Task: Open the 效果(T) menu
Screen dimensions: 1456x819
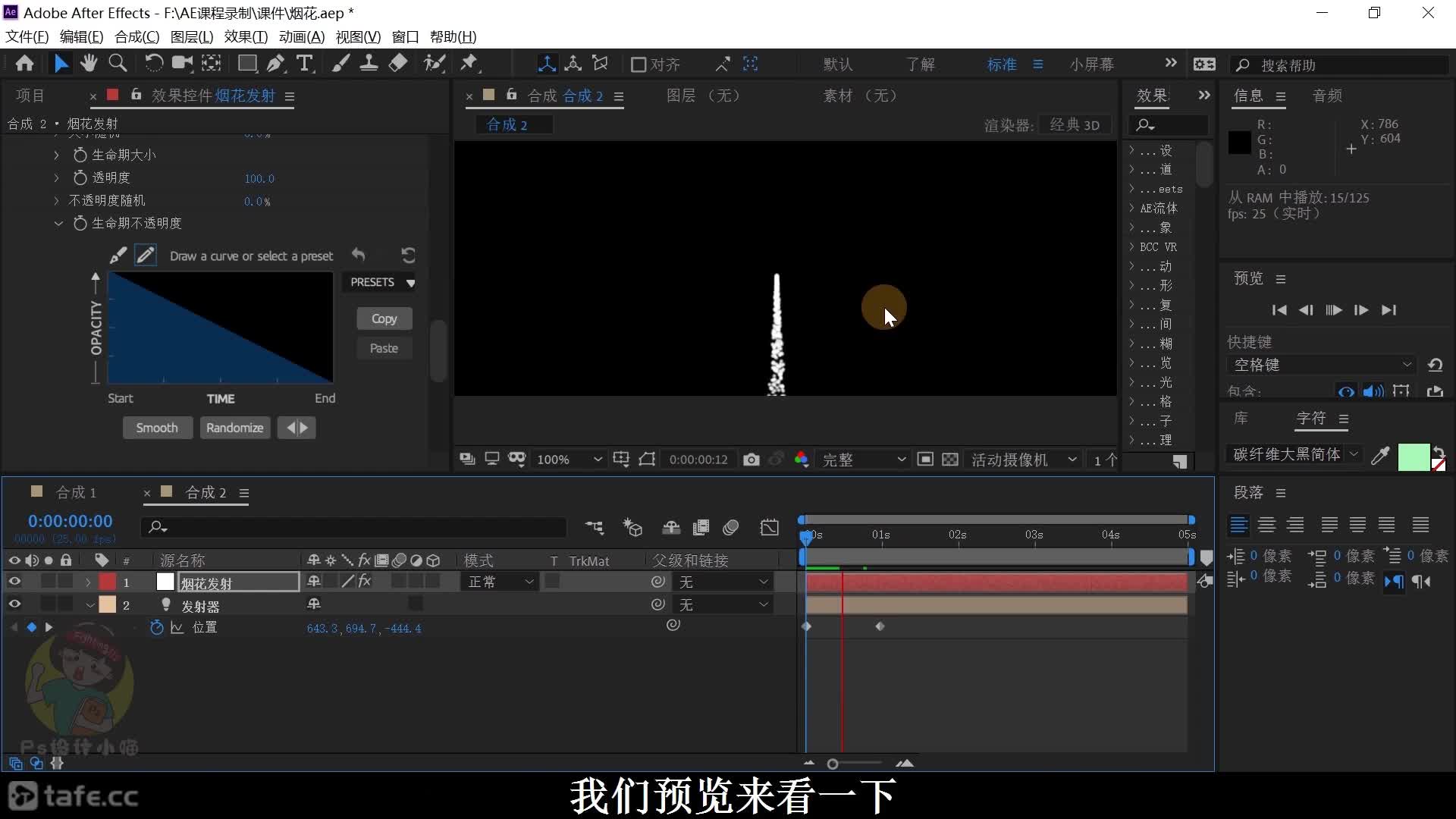Action: (246, 36)
